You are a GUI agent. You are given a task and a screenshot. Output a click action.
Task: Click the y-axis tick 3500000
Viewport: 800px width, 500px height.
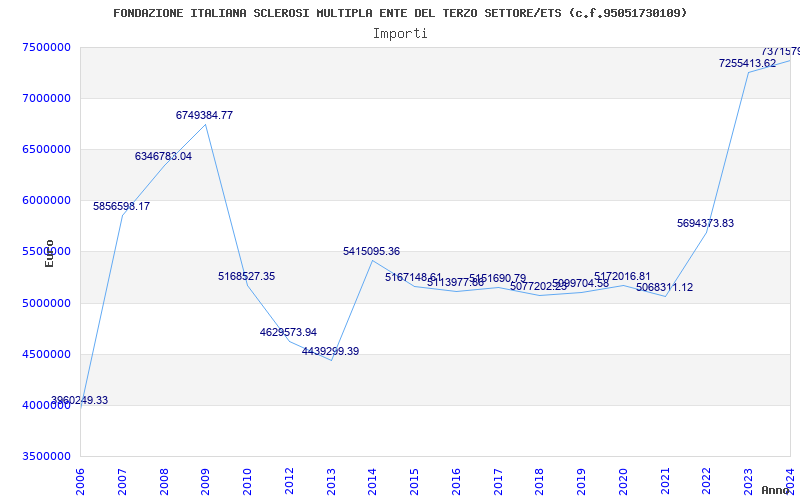coord(46,457)
